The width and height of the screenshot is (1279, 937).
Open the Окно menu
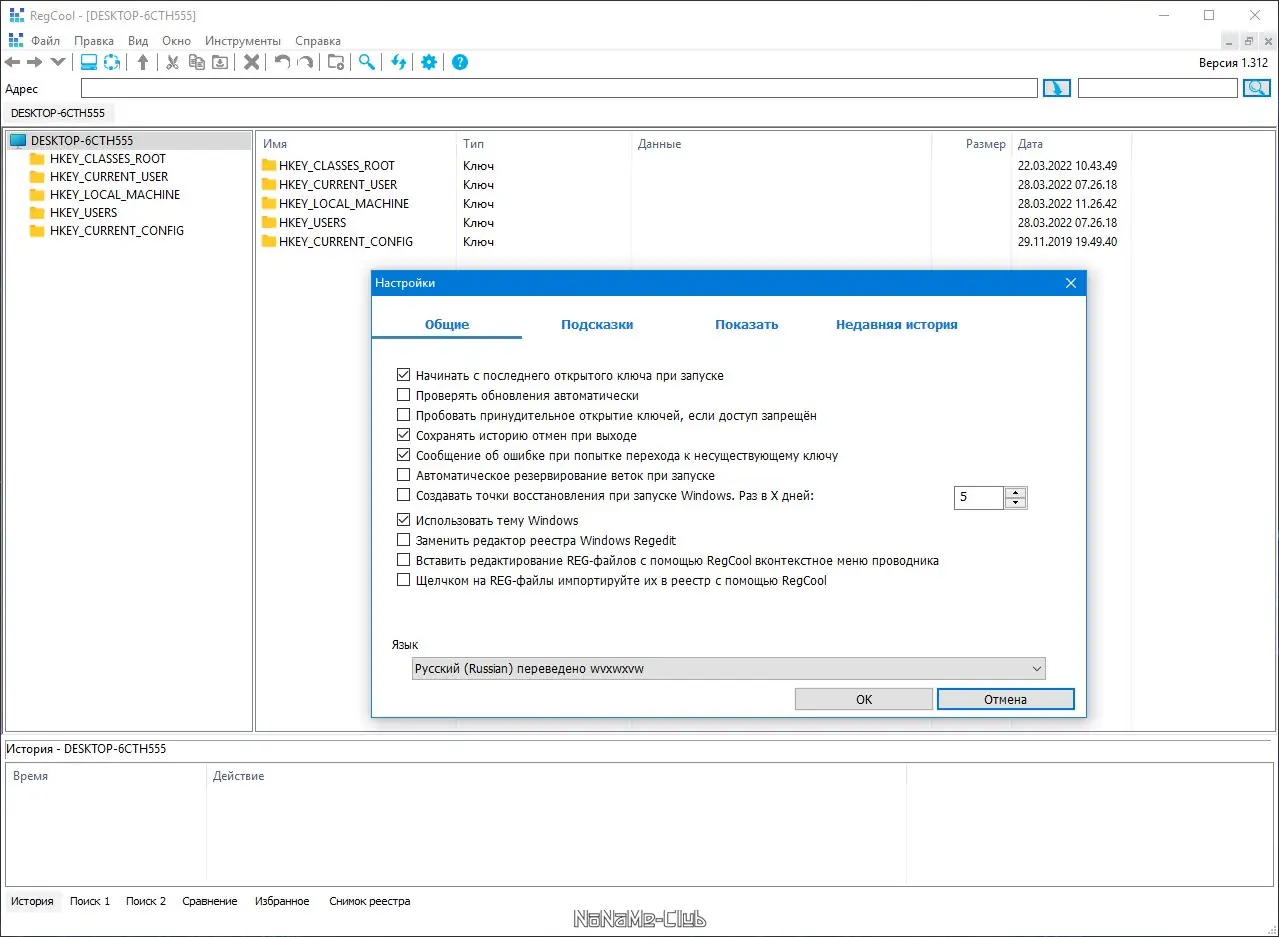[176, 41]
